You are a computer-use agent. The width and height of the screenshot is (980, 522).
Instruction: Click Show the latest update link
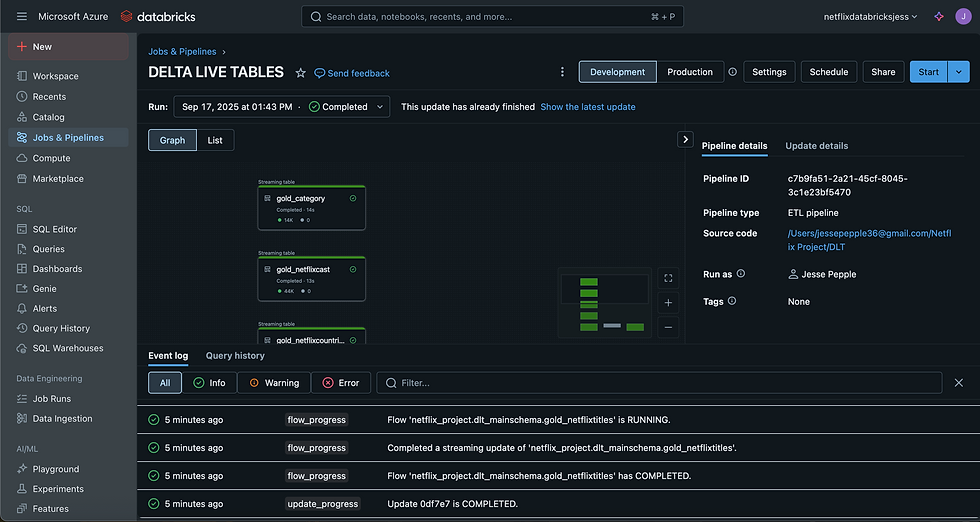pos(587,107)
